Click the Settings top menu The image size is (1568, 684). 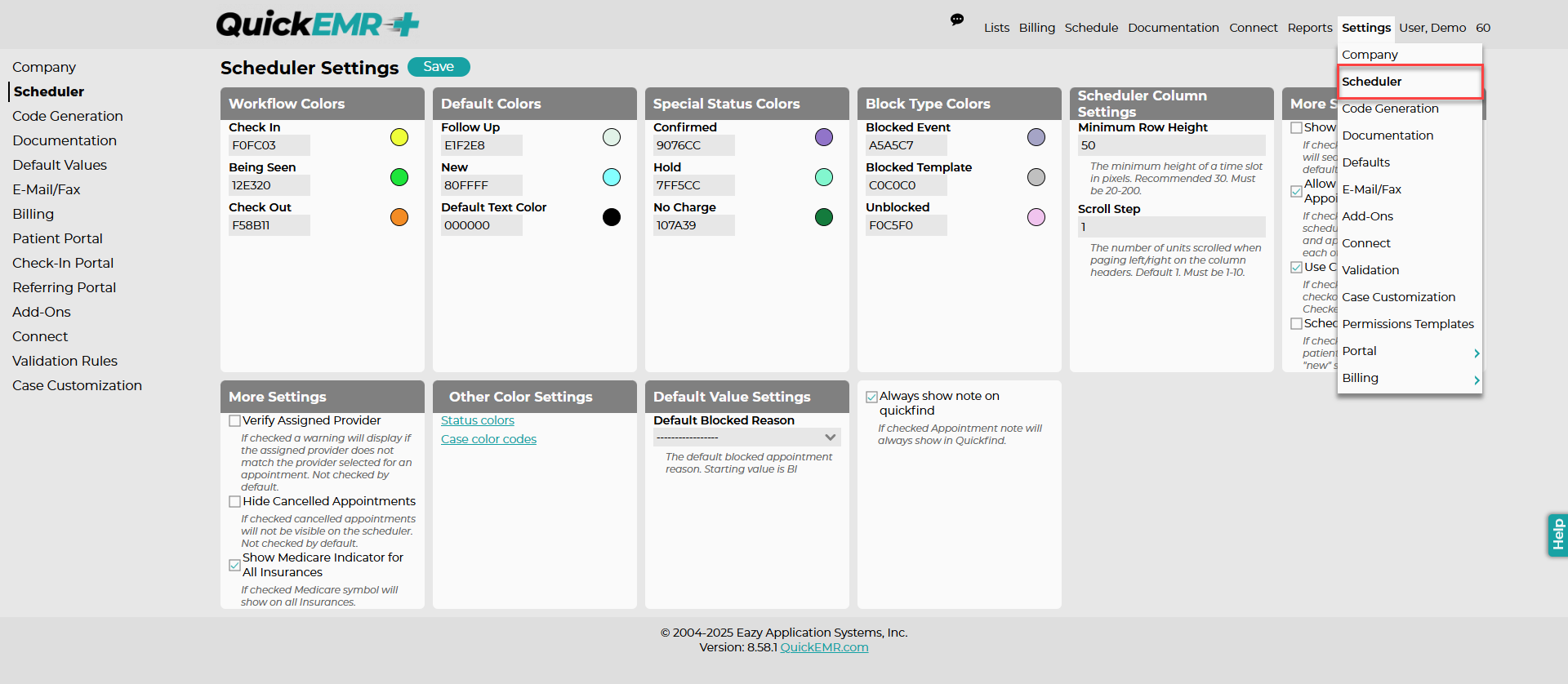(x=1366, y=28)
